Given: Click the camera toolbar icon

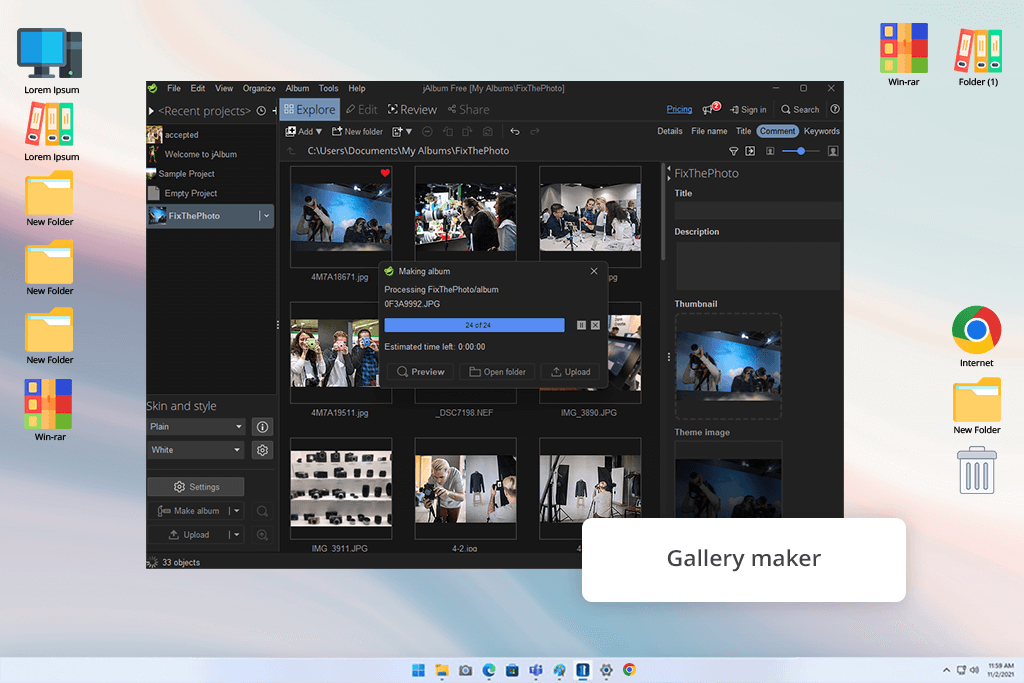Looking at the screenshot, I should [x=487, y=131].
